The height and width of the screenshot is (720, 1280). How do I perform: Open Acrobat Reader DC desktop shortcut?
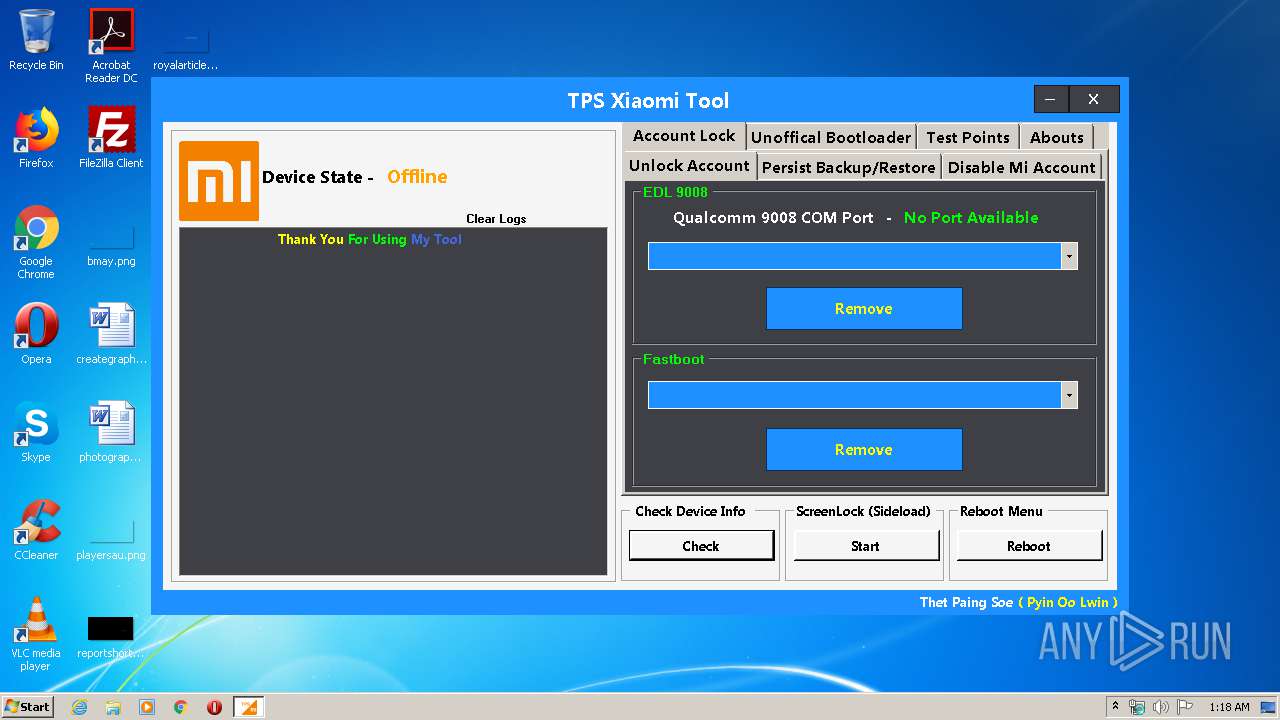coord(111,46)
